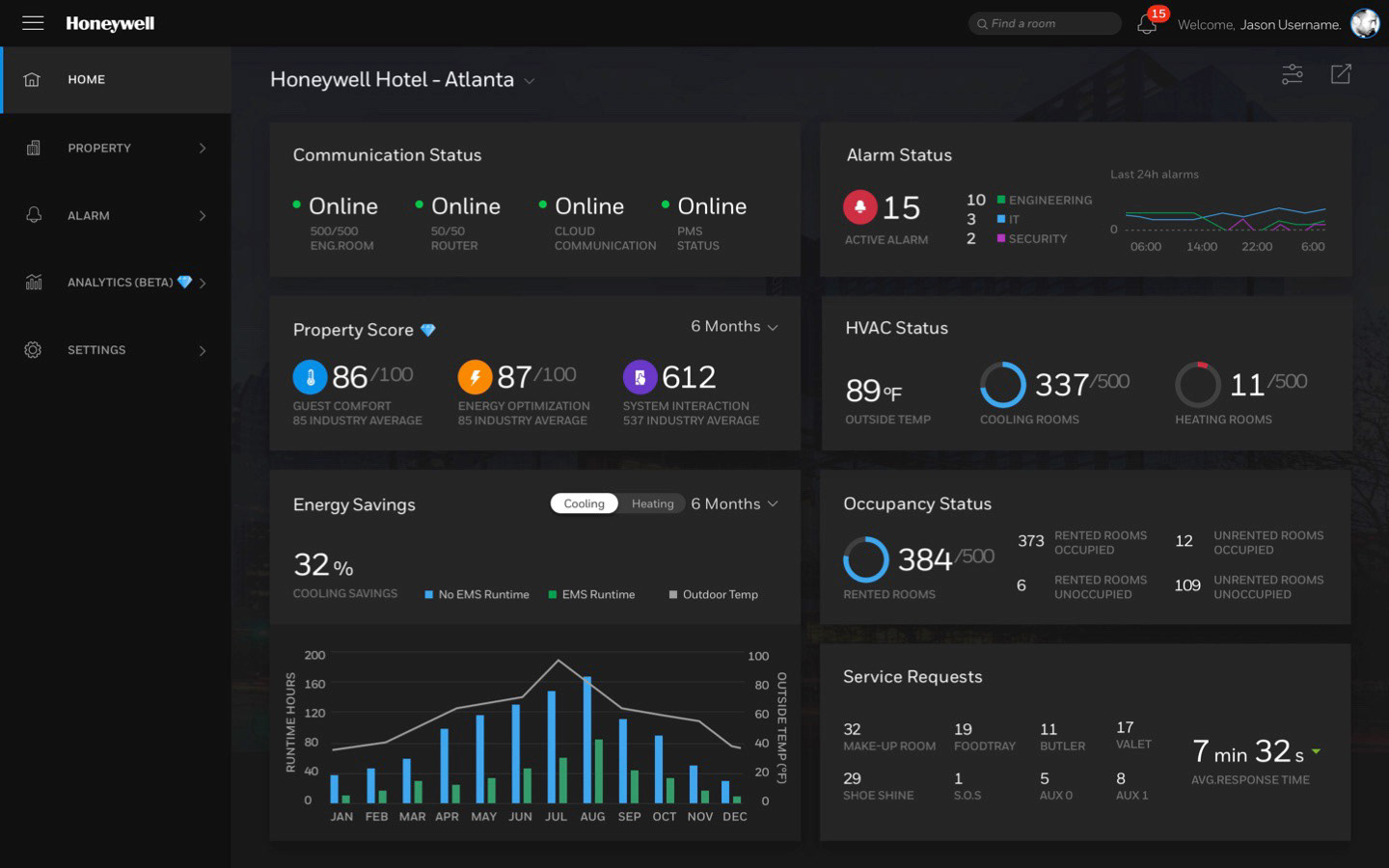The image size is (1389, 868).
Task: Click the Heating Rooms ring indicator
Action: click(1198, 385)
